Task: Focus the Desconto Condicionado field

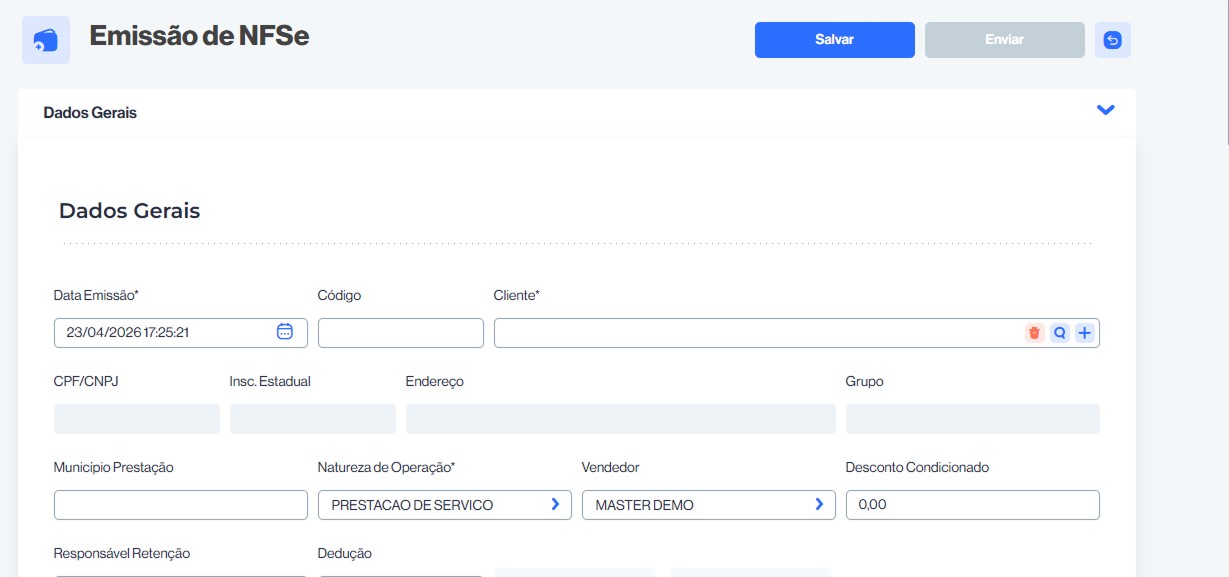Action: tap(973, 505)
